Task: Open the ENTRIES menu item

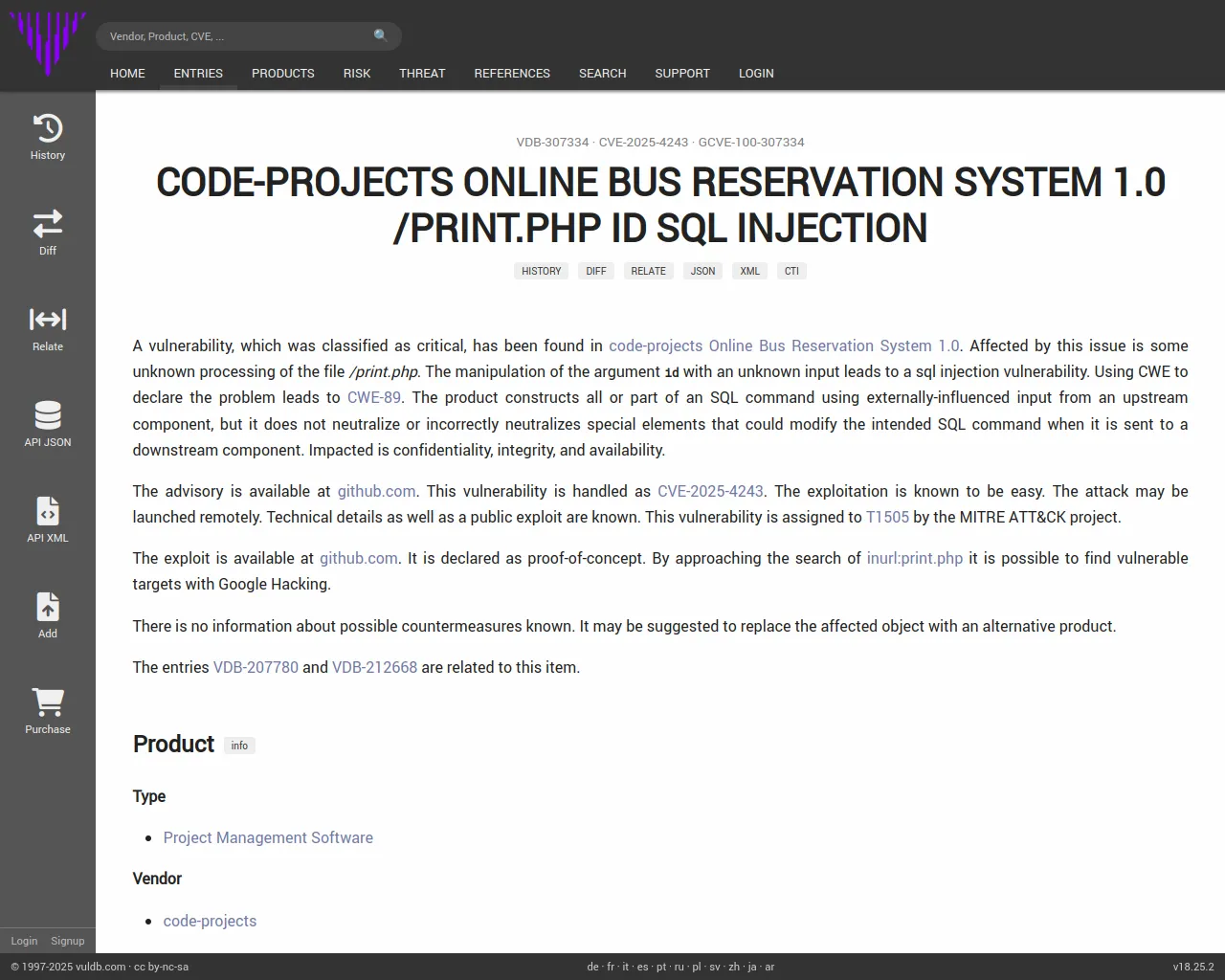Action: pyautogui.click(x=198, y=74)
